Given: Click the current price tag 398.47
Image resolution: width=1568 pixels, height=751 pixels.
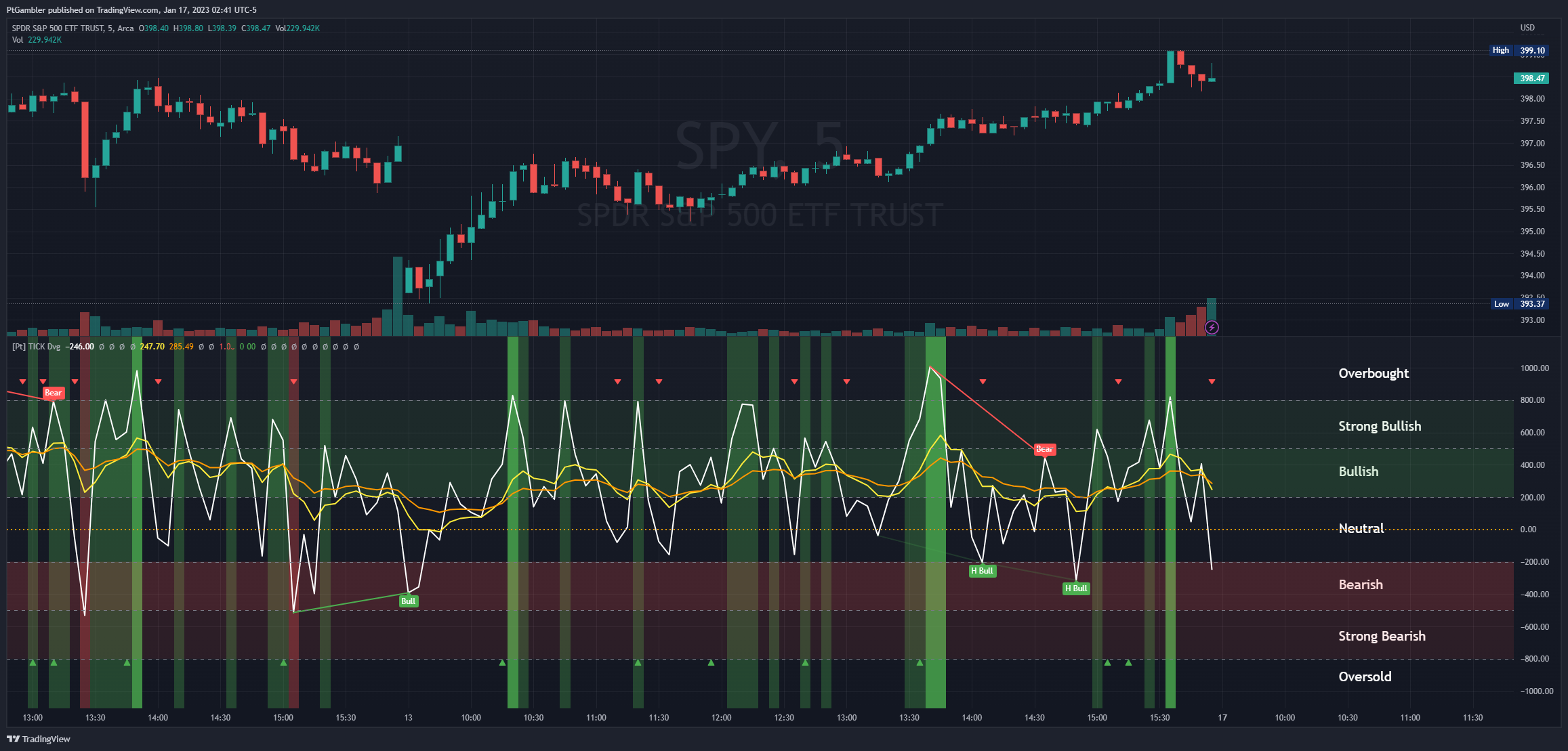Looking at the screenshot, I should pos(1531,79).
